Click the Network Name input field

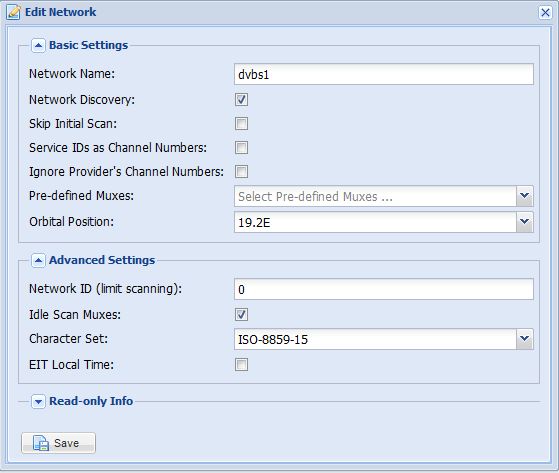[384, 74]
